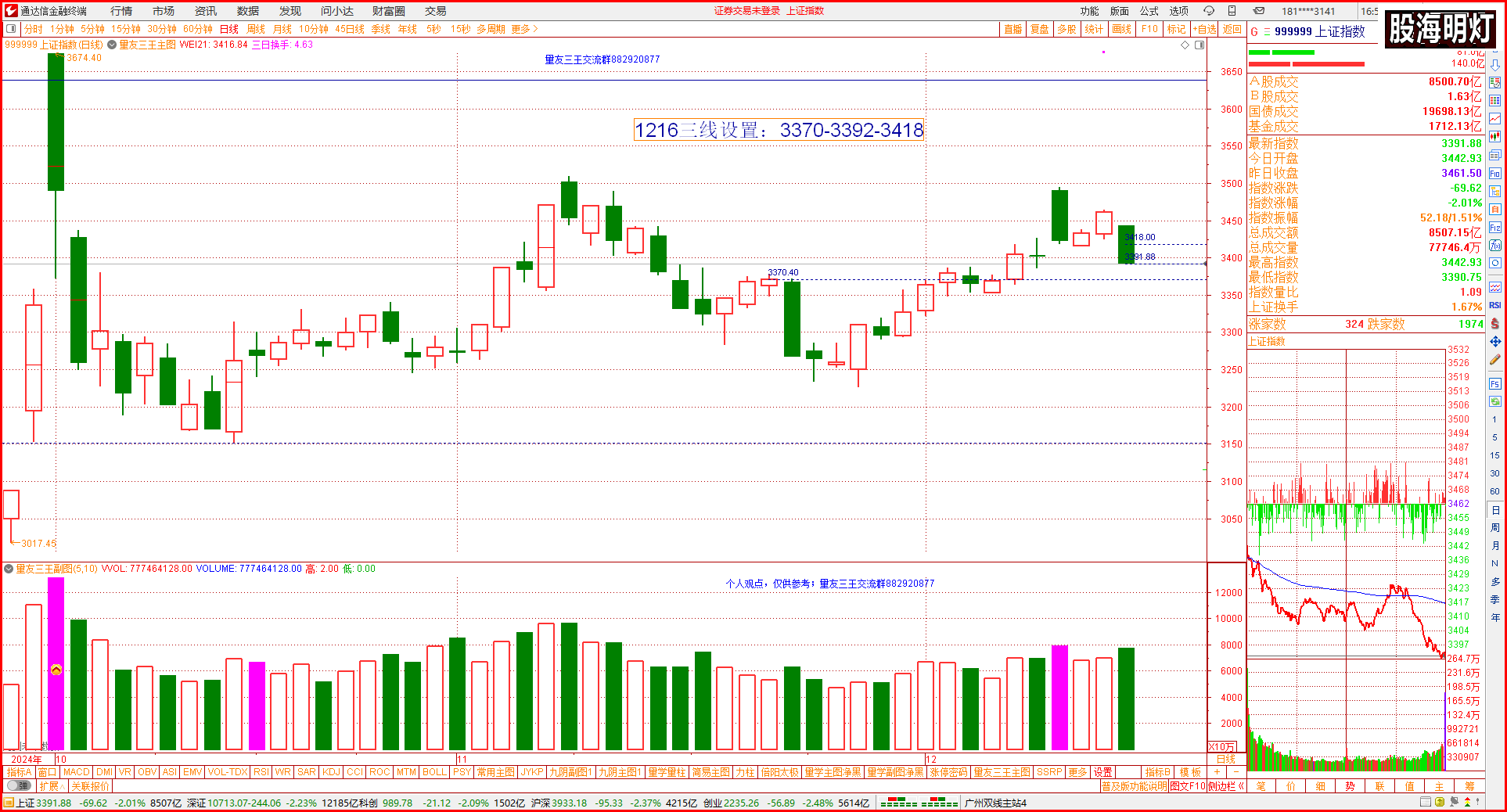Screen dimensions: 1507x812
Task: Click the 图文F10 button at bottom
Action: pyautogui.click(x=1188, y=786)
